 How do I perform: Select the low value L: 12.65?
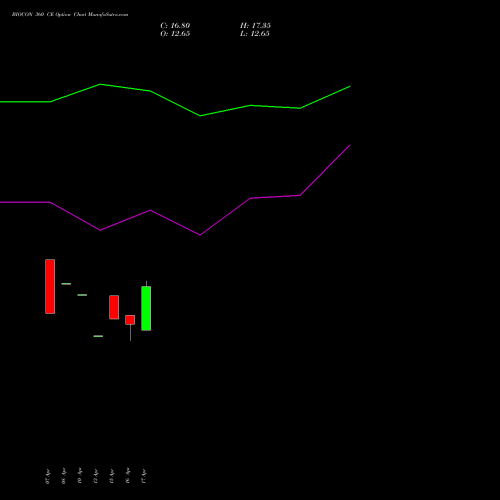(255, 34)
